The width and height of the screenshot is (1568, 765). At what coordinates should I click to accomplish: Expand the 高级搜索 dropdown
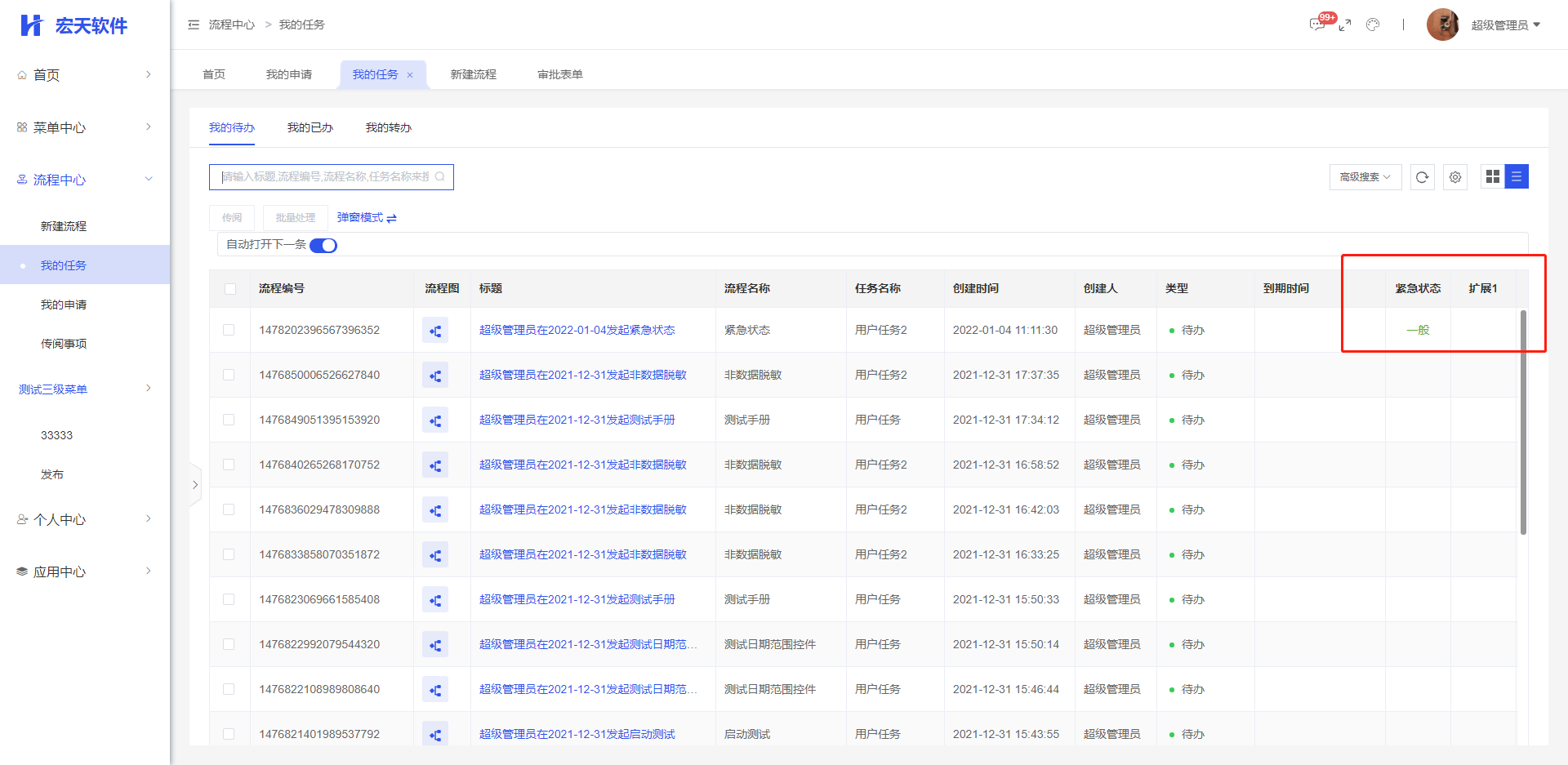click(x=1365, y=177)
